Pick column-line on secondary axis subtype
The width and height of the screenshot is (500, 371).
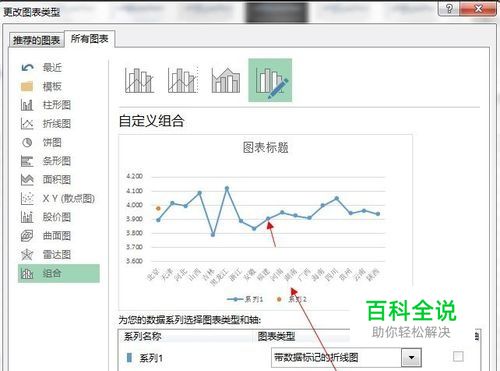pos(183,80)
